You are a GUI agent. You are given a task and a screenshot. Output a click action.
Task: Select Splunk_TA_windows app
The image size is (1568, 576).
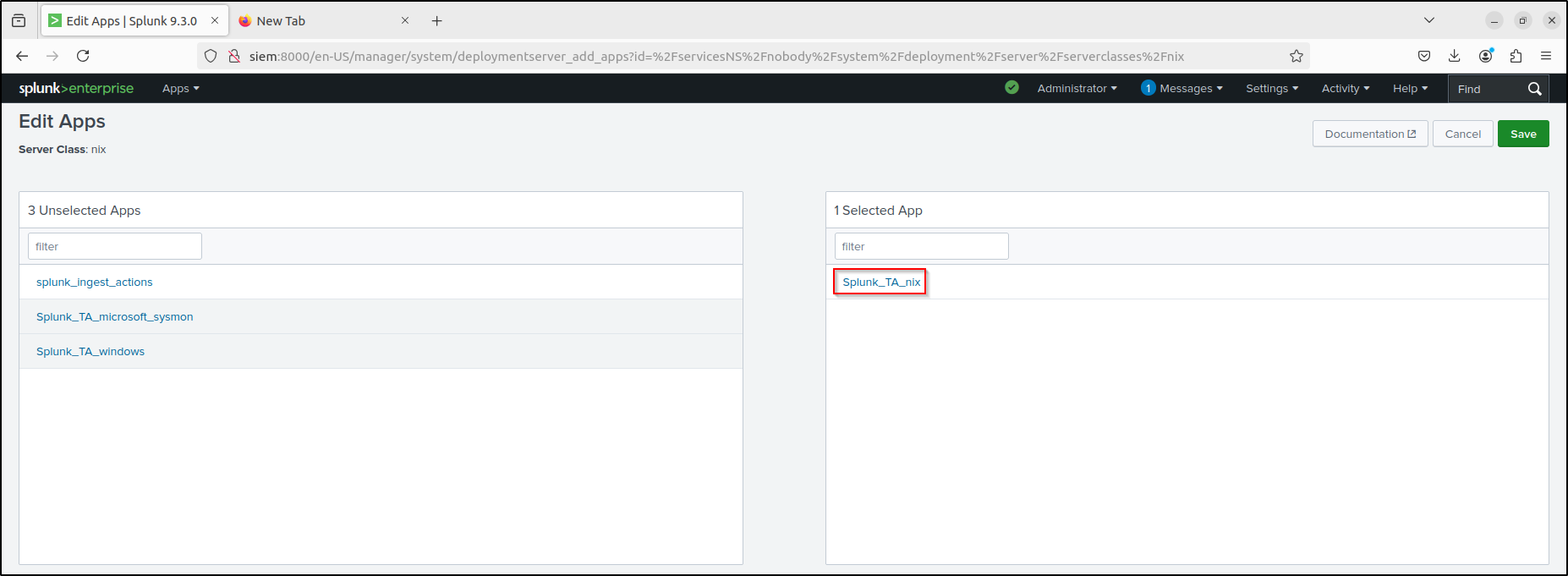click(x=90, y=351)
